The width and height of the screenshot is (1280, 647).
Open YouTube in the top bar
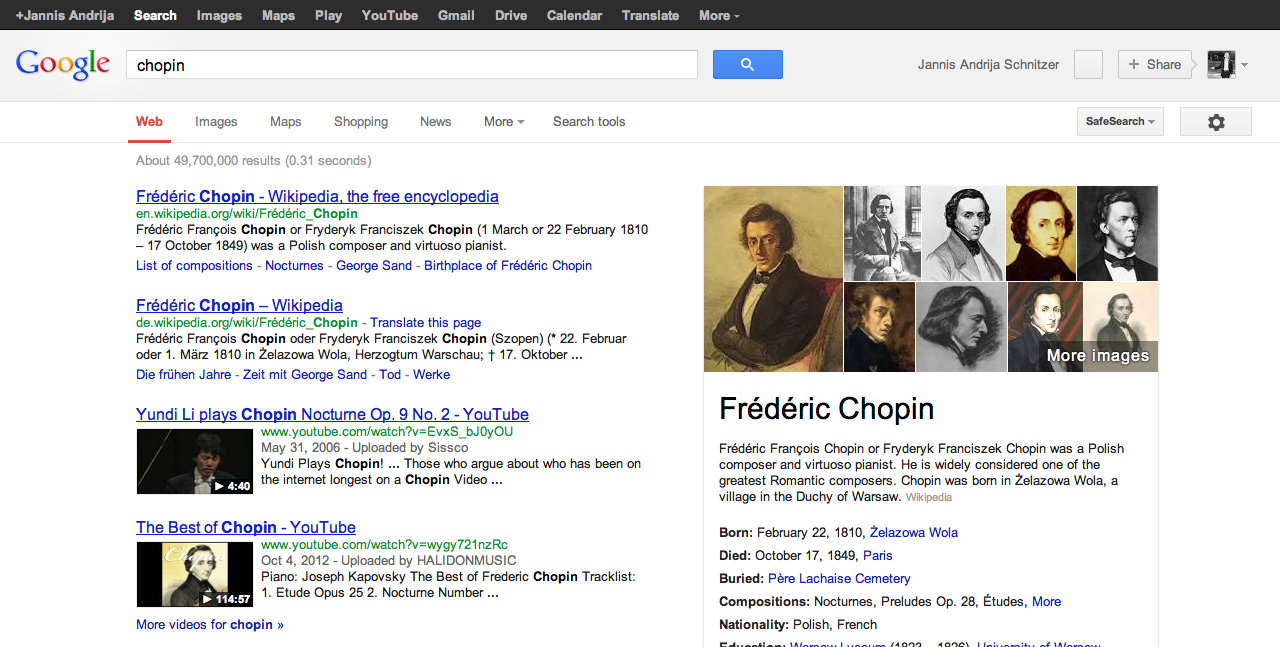390,15
